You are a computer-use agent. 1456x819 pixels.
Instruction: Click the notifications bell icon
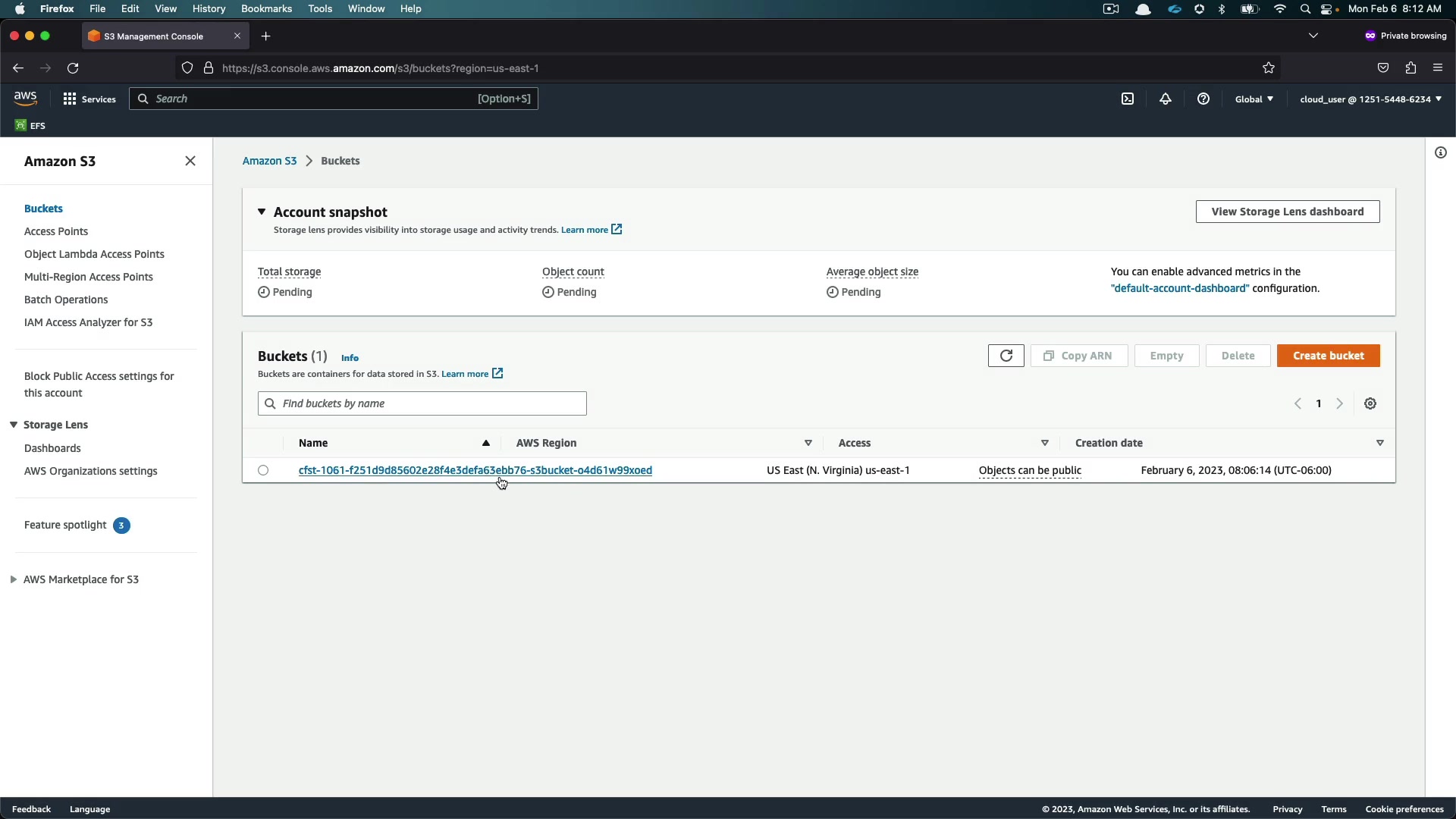(1166, 99)
